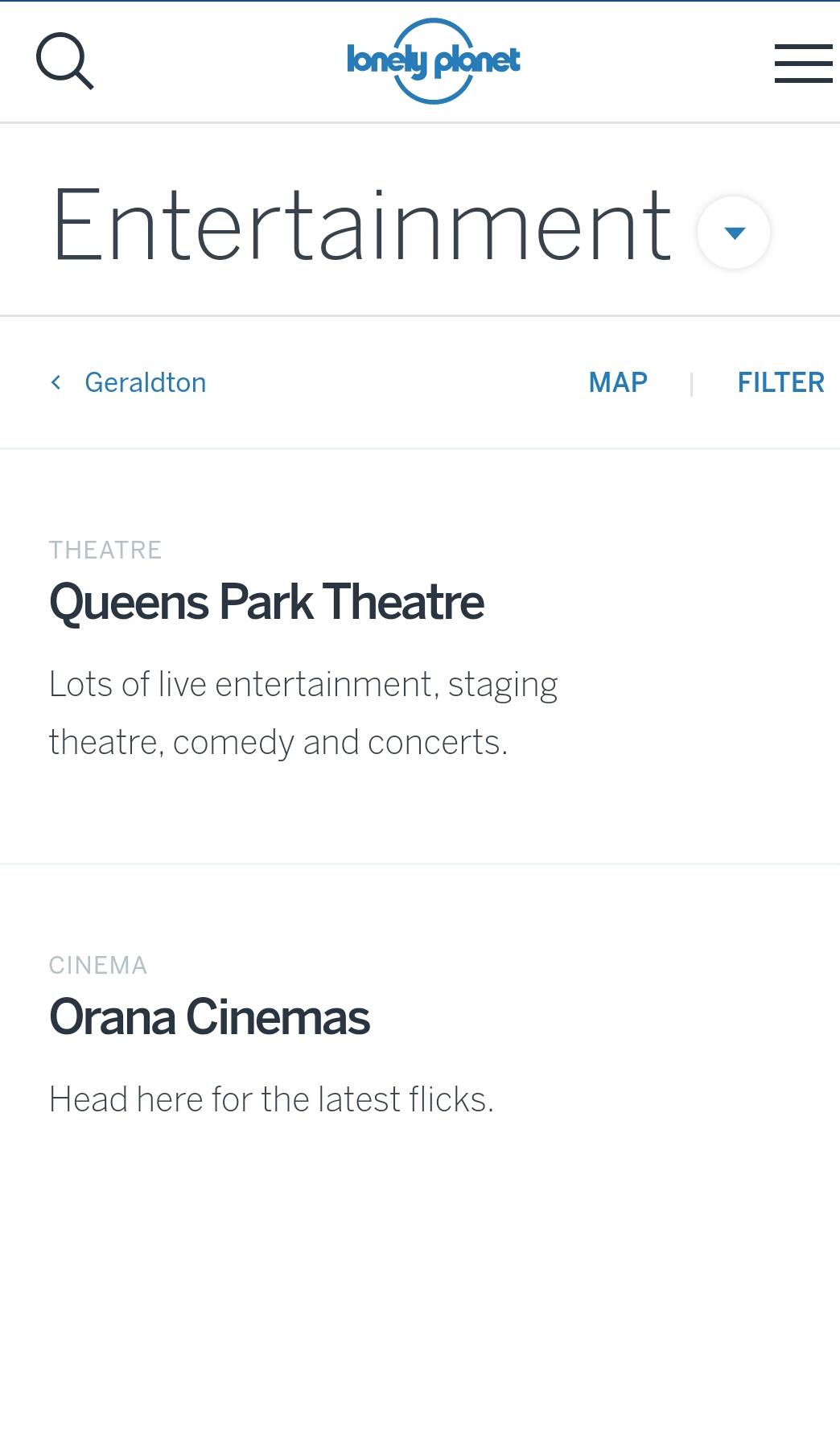Open the Queens Park Theatre listing
The width and height of the screenshot is (840, 1455).
tap(266, 602)
